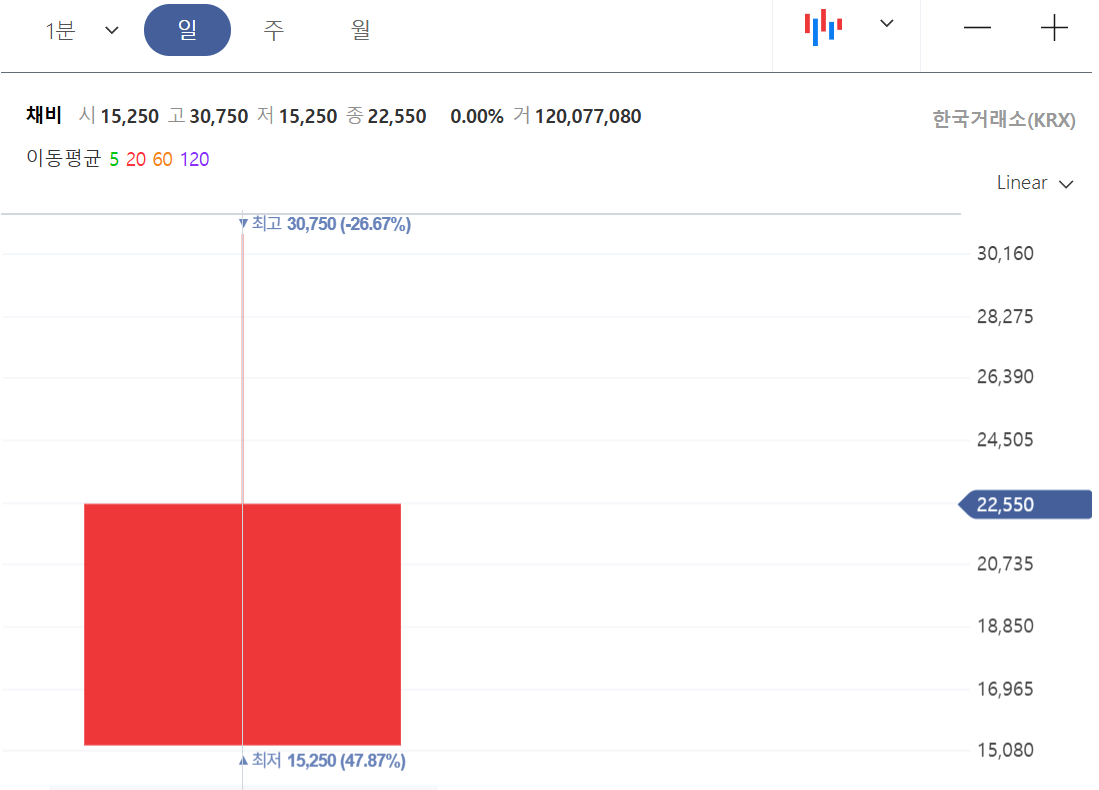This screenshot has width=1099, height=790.
Task: Toggle the 60-day moving average
Action: pyautogui.click(x=163, y=160)
